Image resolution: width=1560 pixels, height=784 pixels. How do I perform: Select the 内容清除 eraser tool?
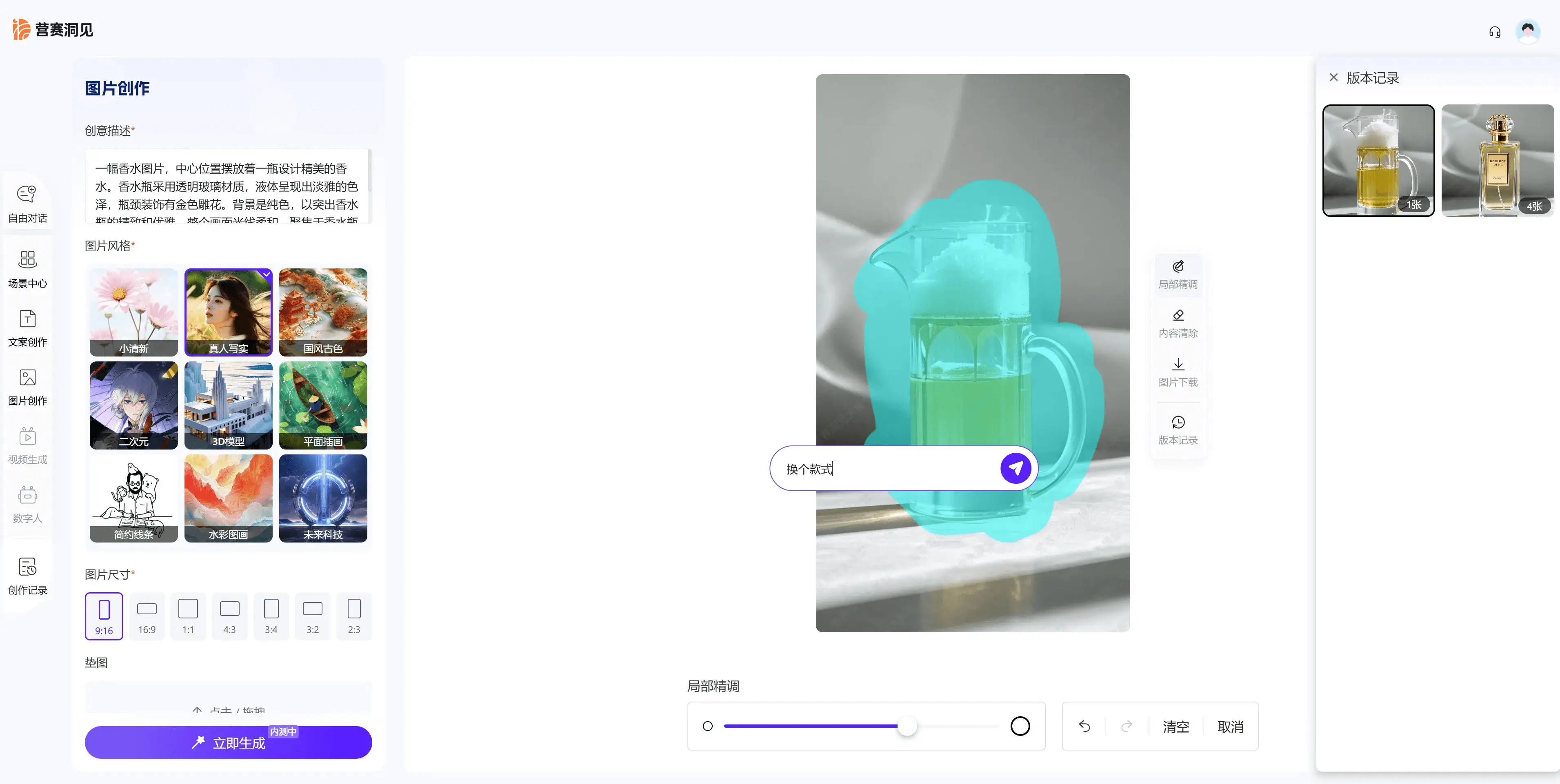point(1178,323)
